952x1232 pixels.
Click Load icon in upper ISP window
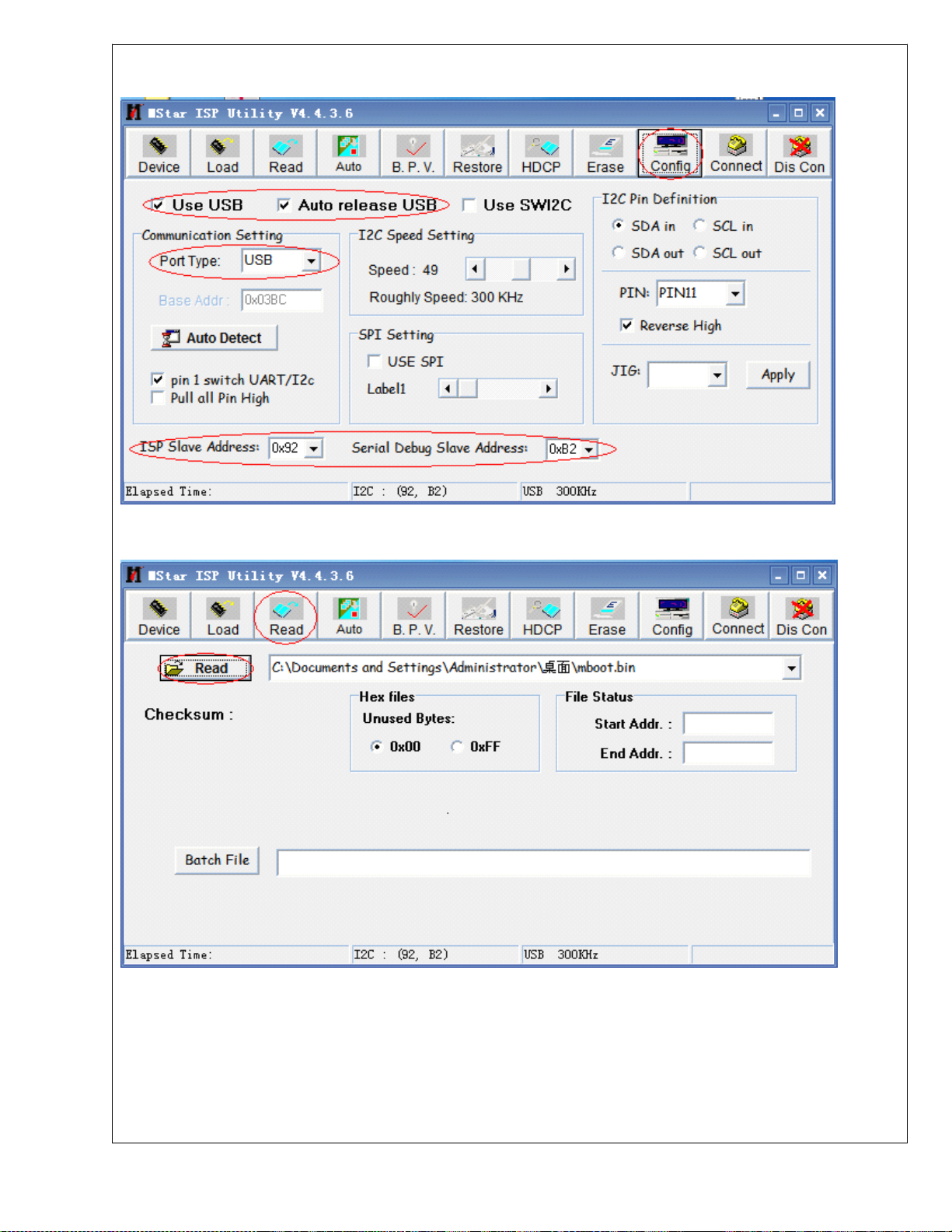coord(222,153)
